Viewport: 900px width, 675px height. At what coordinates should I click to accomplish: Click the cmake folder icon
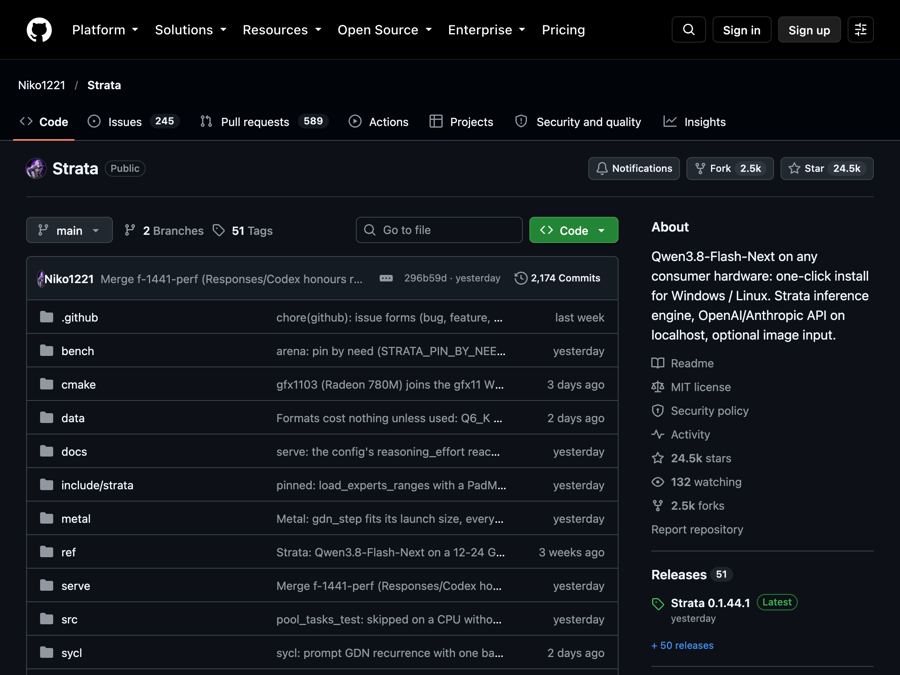tap(46, 384)
